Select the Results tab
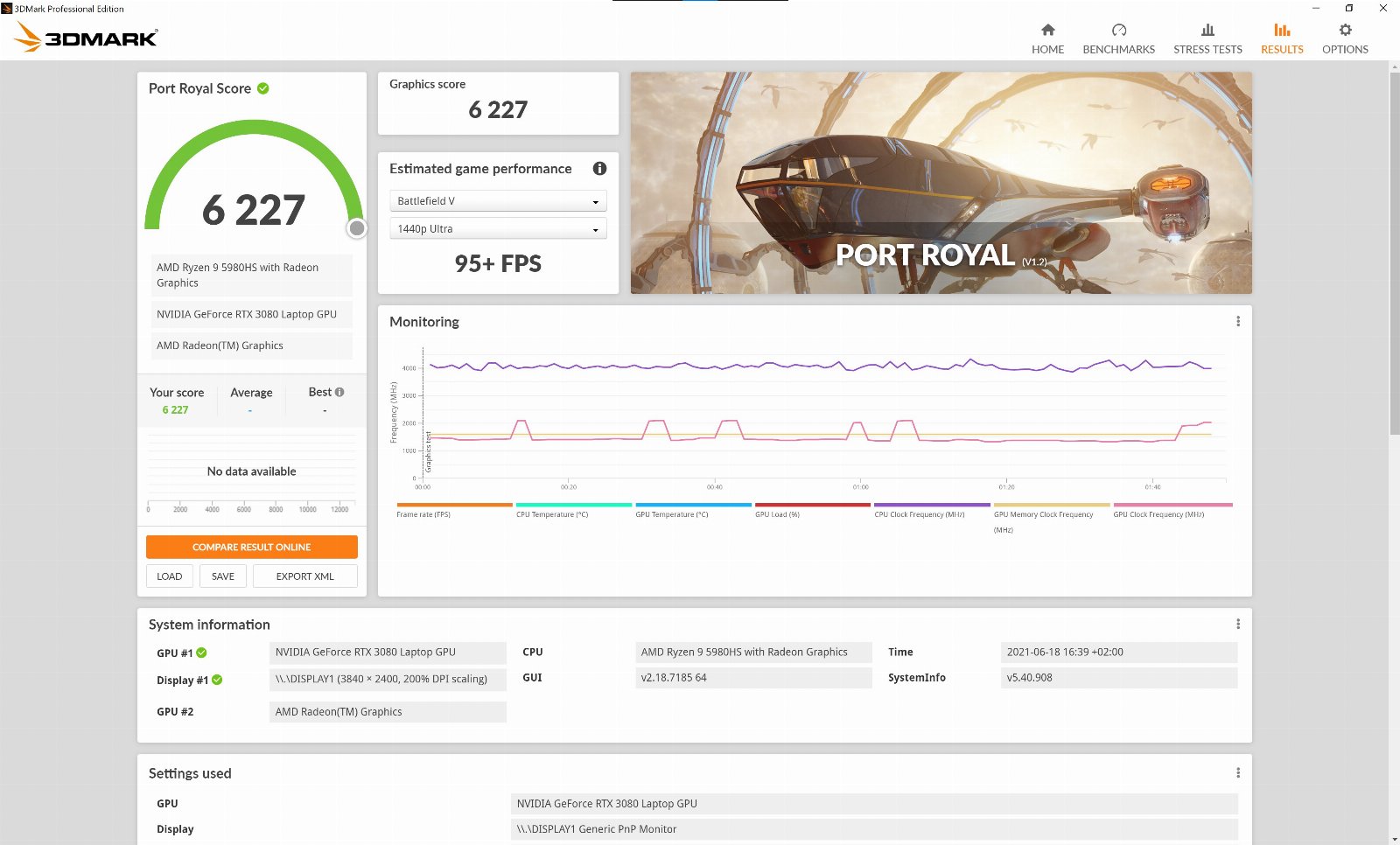 point(1282,39)
